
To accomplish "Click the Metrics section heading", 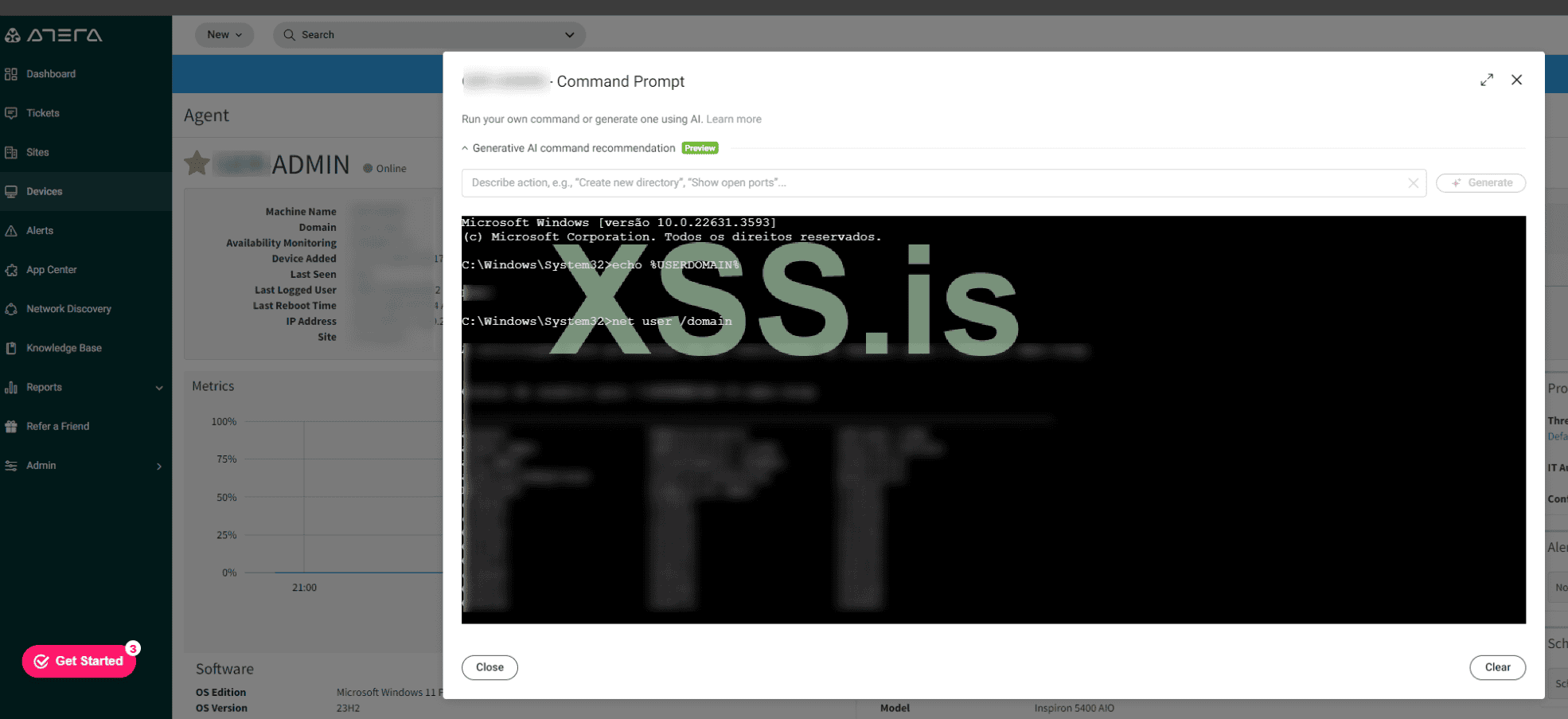I will click(213, 386).
